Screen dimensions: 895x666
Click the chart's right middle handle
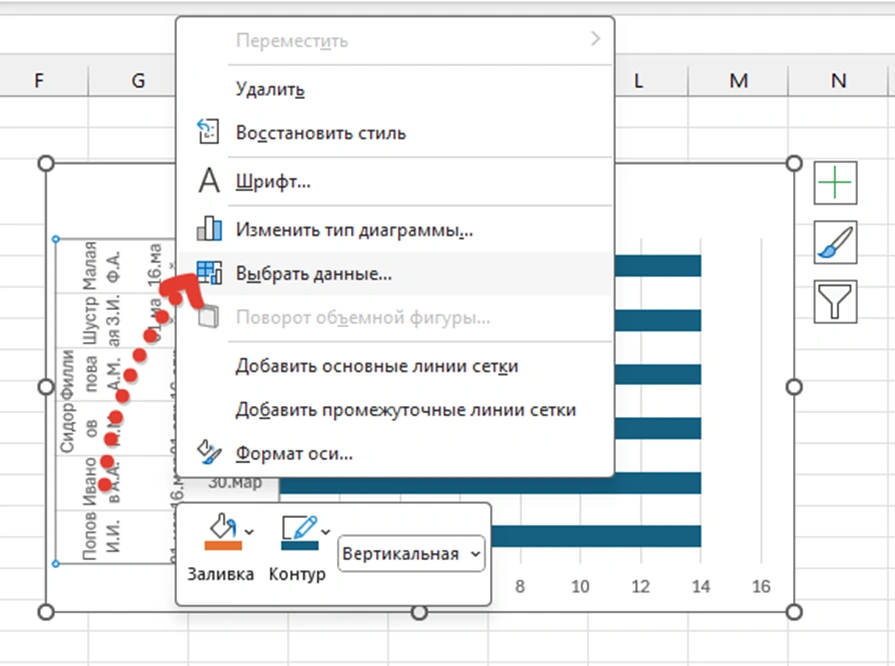coord(794,388)
